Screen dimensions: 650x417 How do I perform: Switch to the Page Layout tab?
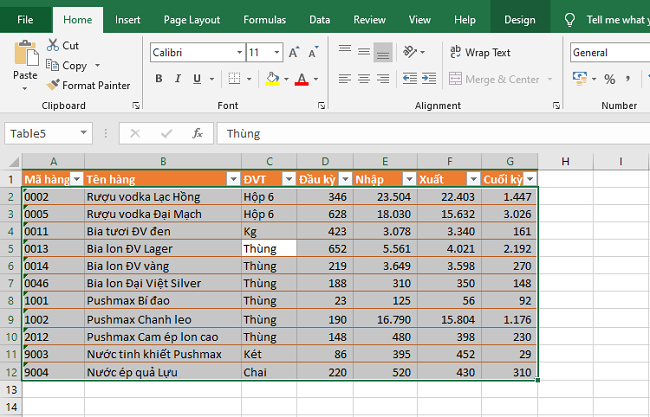tap(191, 19)
